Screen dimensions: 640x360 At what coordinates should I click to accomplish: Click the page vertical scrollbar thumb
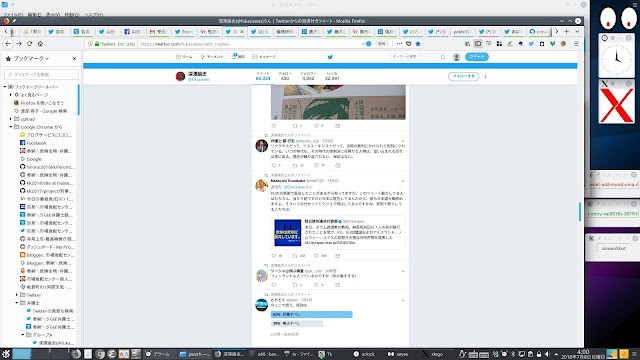tap(580, 212)
